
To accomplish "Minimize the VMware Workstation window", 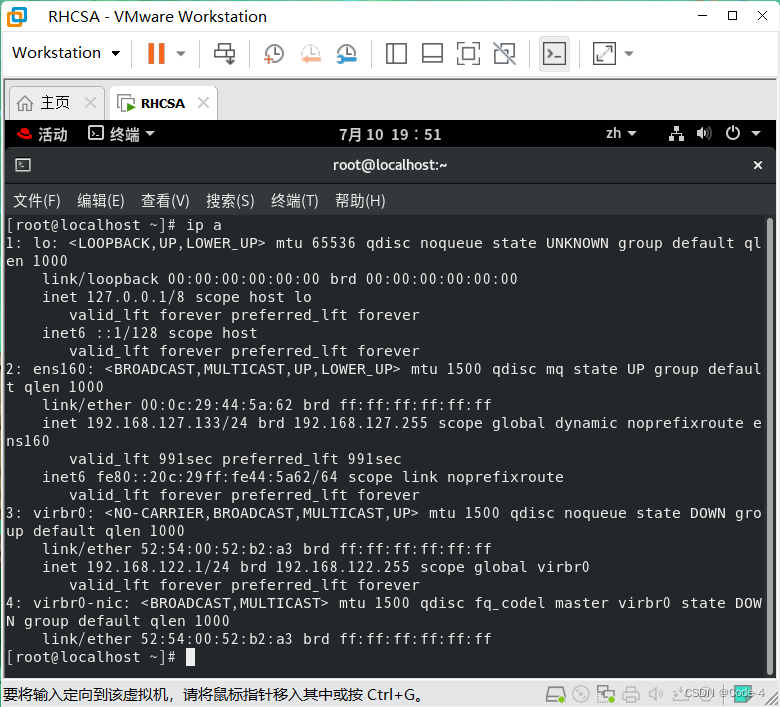I will 702,16.
